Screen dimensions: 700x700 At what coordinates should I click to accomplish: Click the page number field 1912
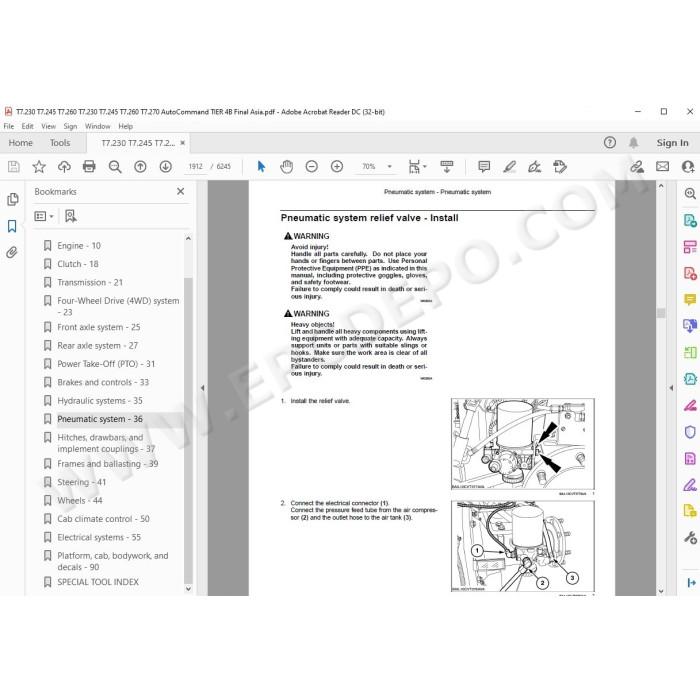coord(196,167)
